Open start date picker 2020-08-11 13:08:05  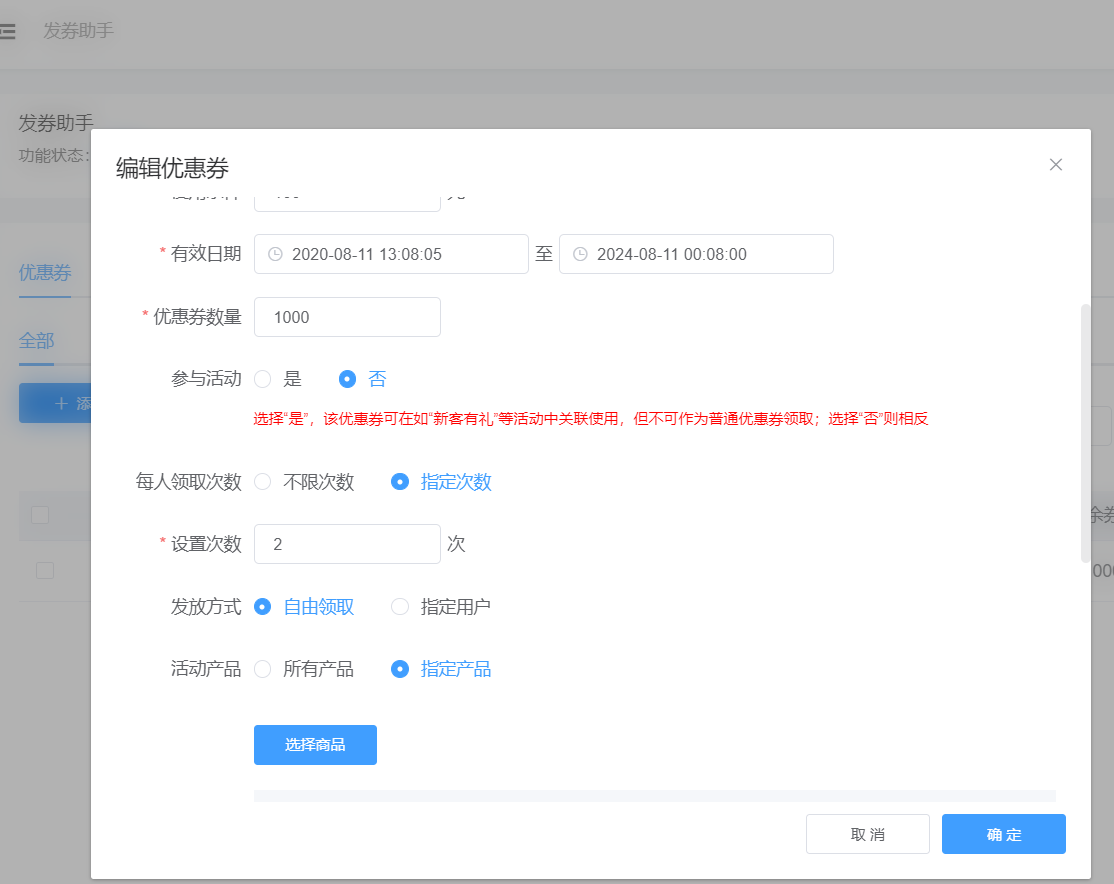point(390,254)
